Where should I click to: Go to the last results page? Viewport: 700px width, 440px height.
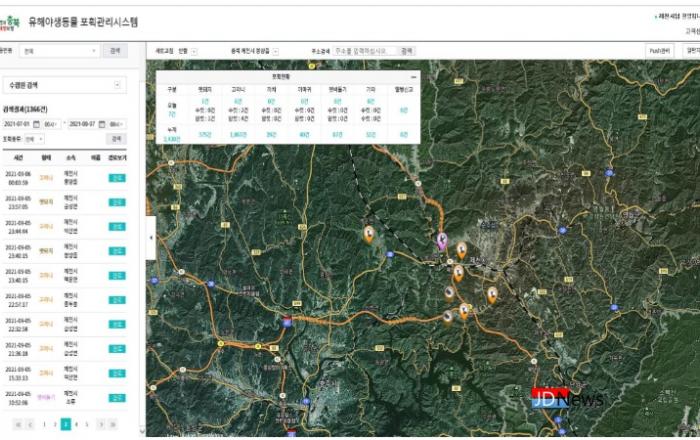127,424
